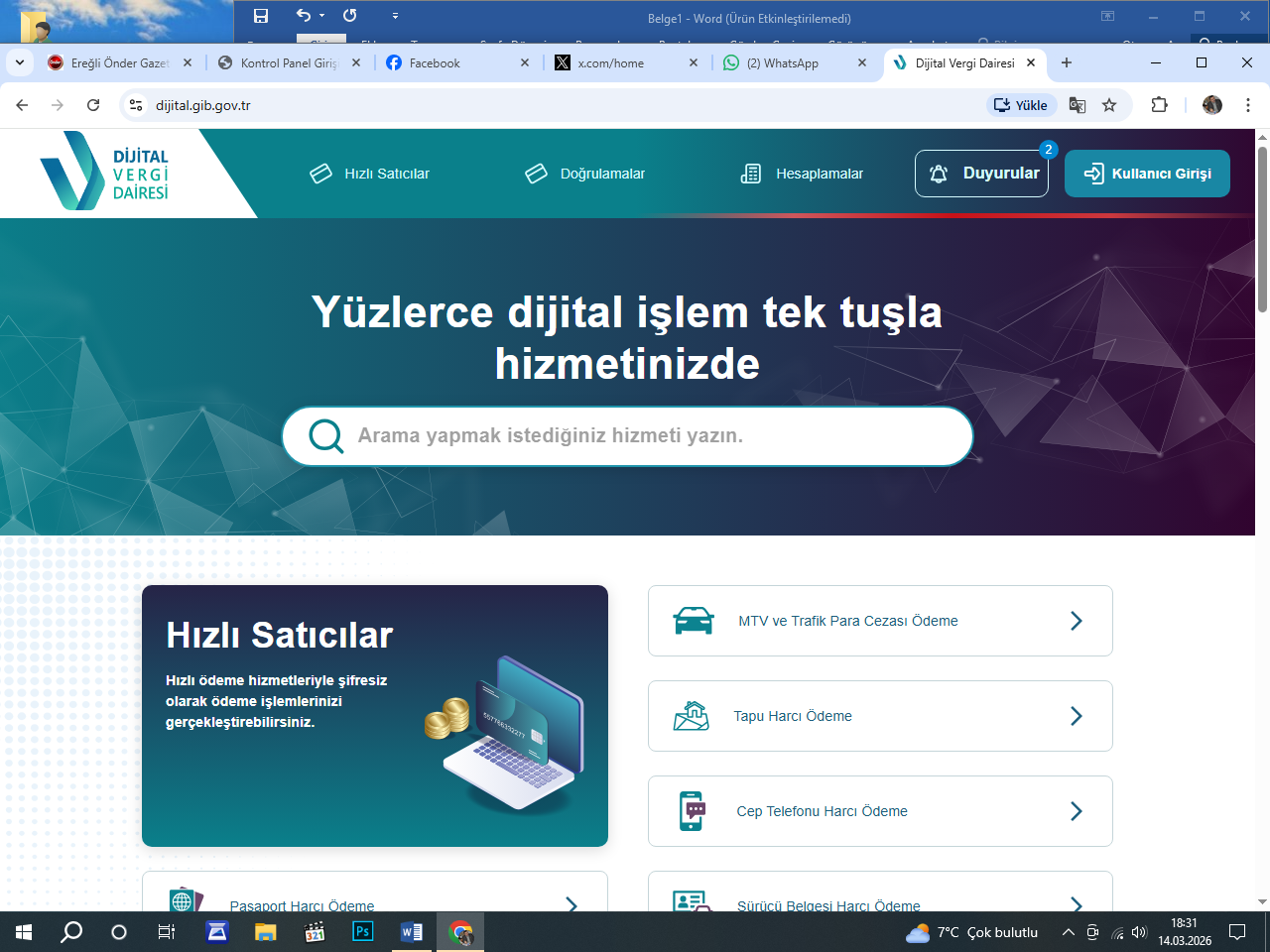The width and height of the screenshot is (1270, 952).
Task: Click the service search input field
Action: (645, 435)
